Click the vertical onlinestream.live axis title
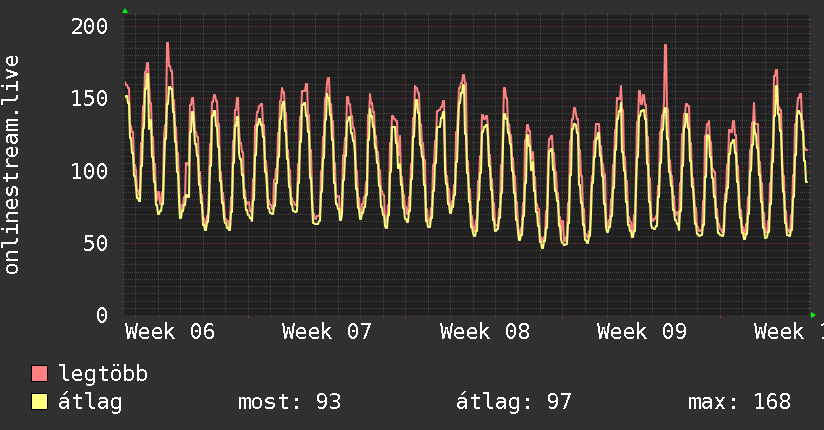This screenshot has width=824, height=430. [12, 165]
